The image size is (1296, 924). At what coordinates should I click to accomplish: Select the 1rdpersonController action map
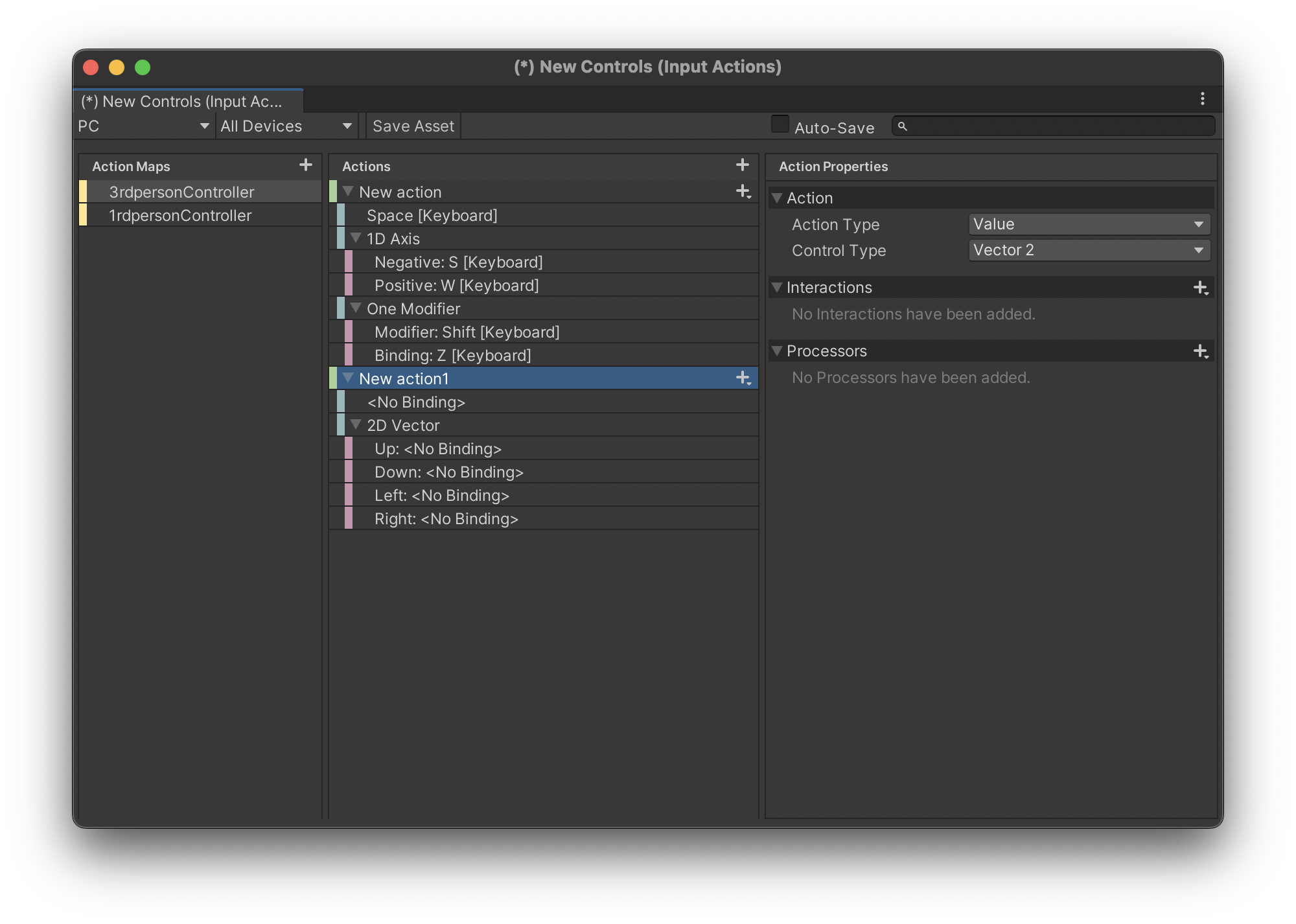[180, 216]
